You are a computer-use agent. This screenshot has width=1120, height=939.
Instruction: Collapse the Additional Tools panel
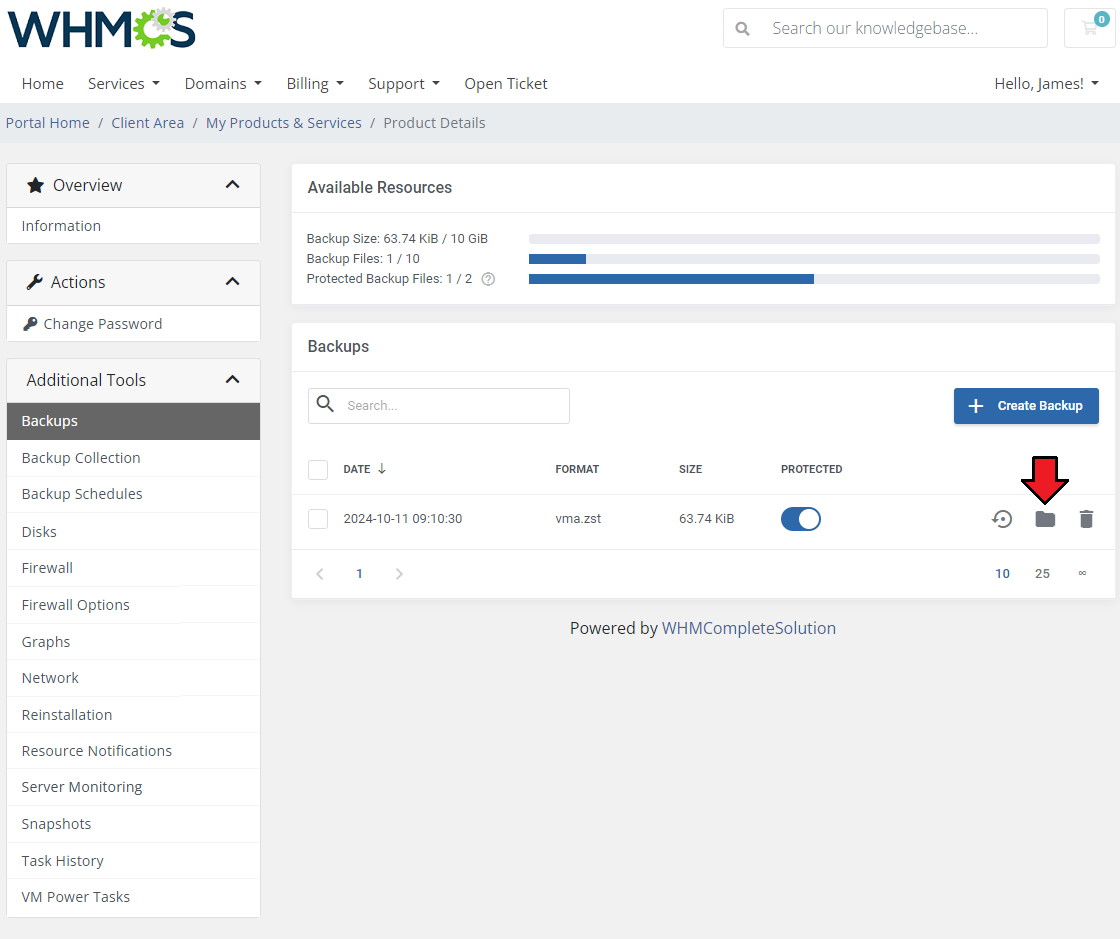pyautogui.click(x=232, y=380)
